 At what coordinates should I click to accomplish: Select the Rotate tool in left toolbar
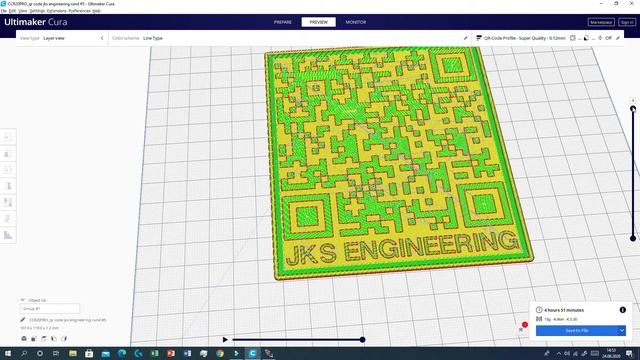tap(8, 170)
